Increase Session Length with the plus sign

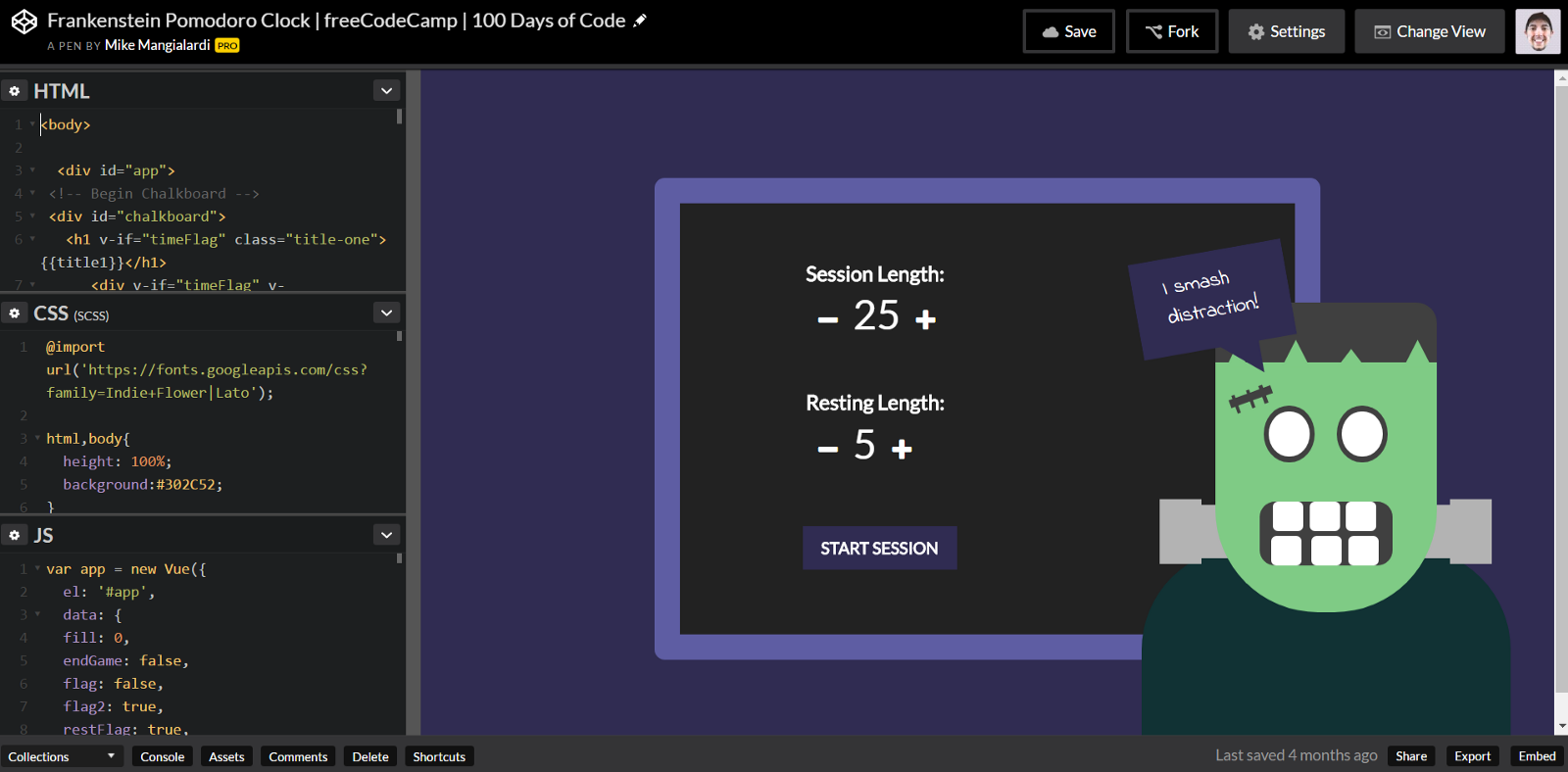click(925, 319)
